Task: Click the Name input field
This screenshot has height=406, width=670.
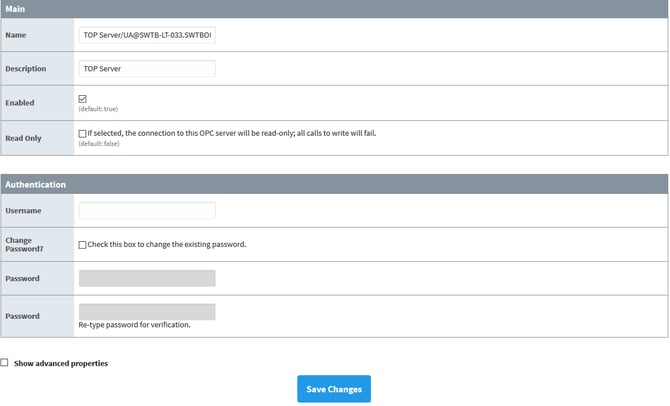Action: 147,35
